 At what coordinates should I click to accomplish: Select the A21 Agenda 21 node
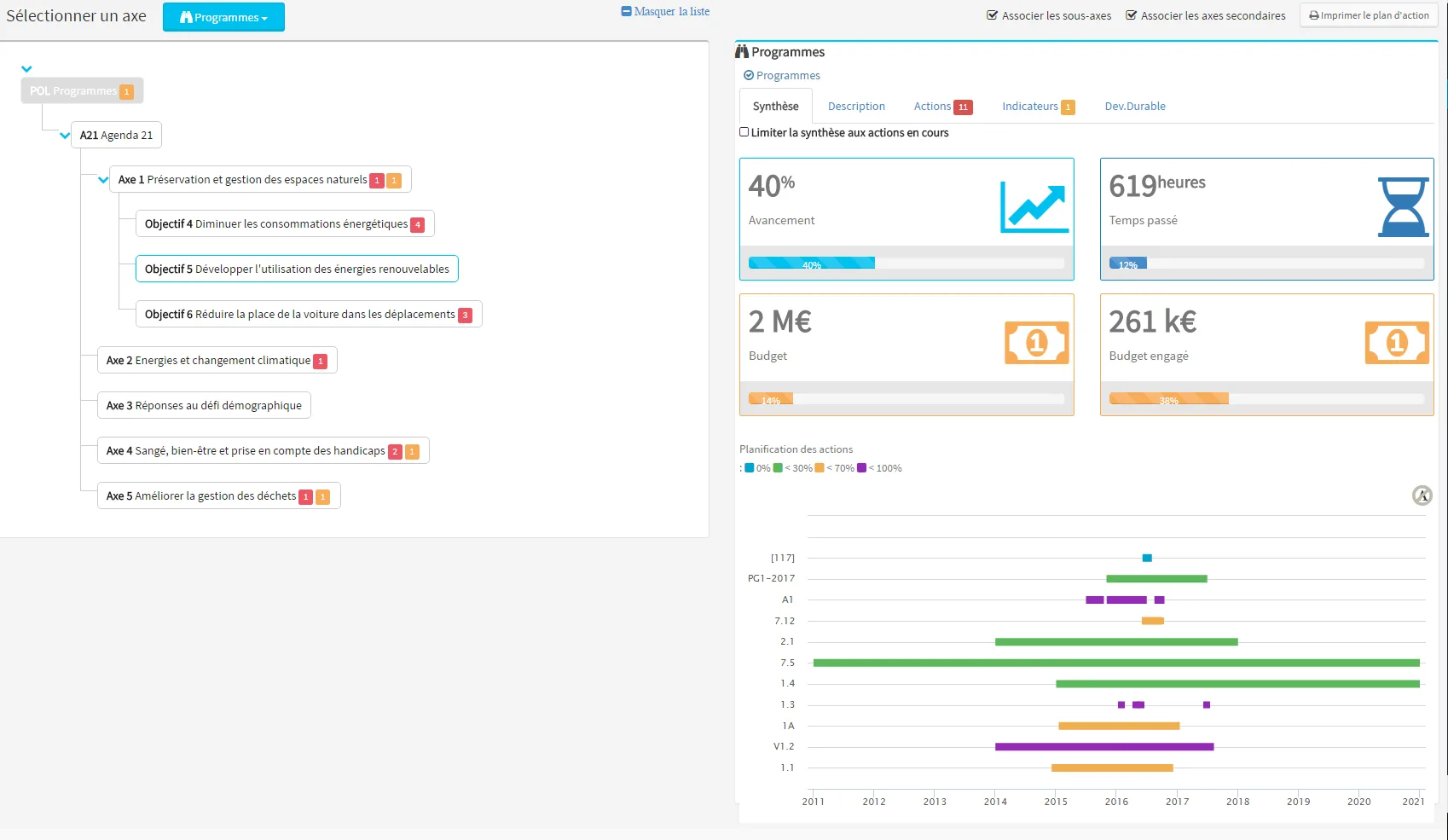tap(117, 136)
